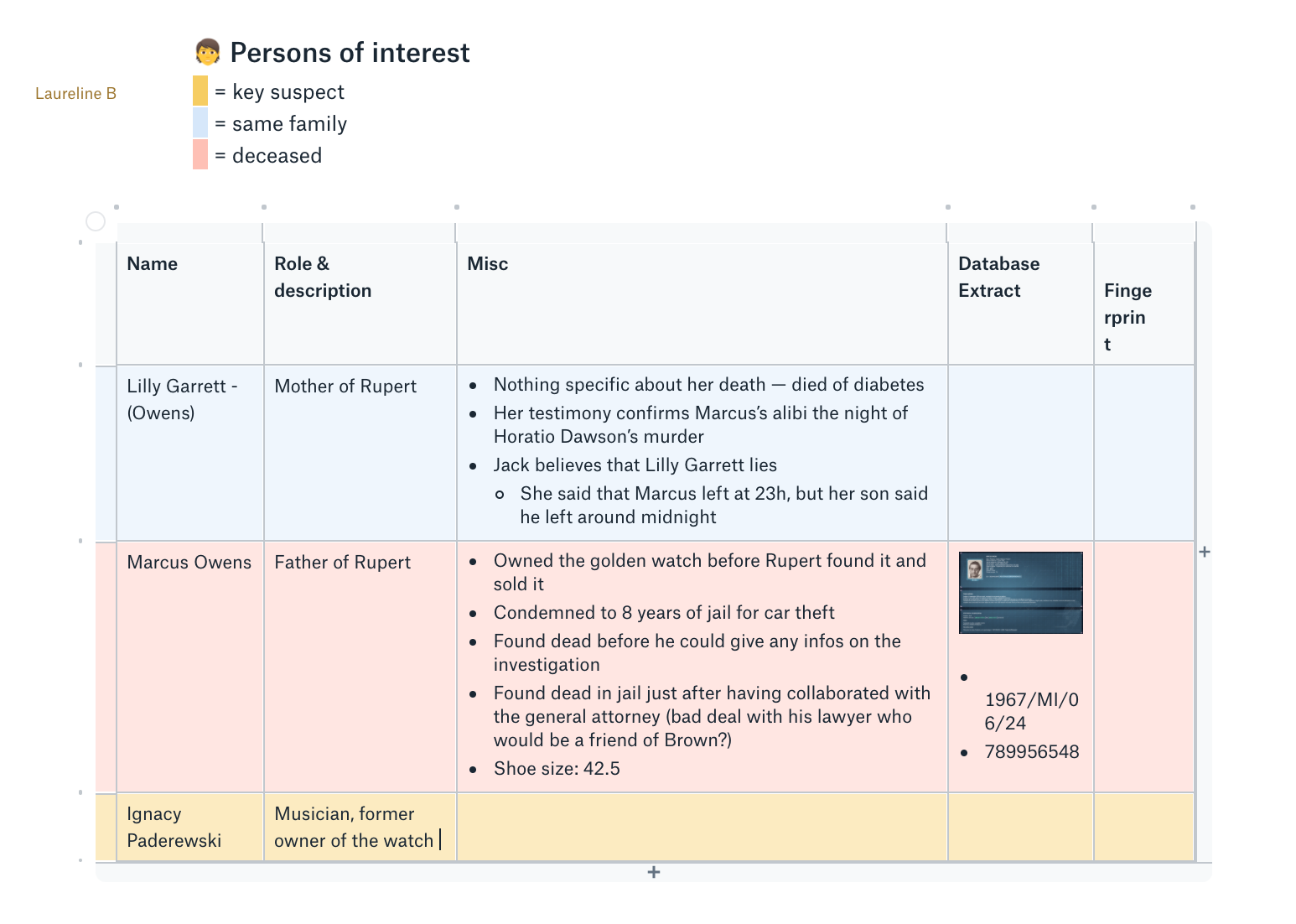This screenshot has width=1296, height=924.
Task: Click the bullet about Marcus's alibi testimony
Action: click(x=701, y=424)
